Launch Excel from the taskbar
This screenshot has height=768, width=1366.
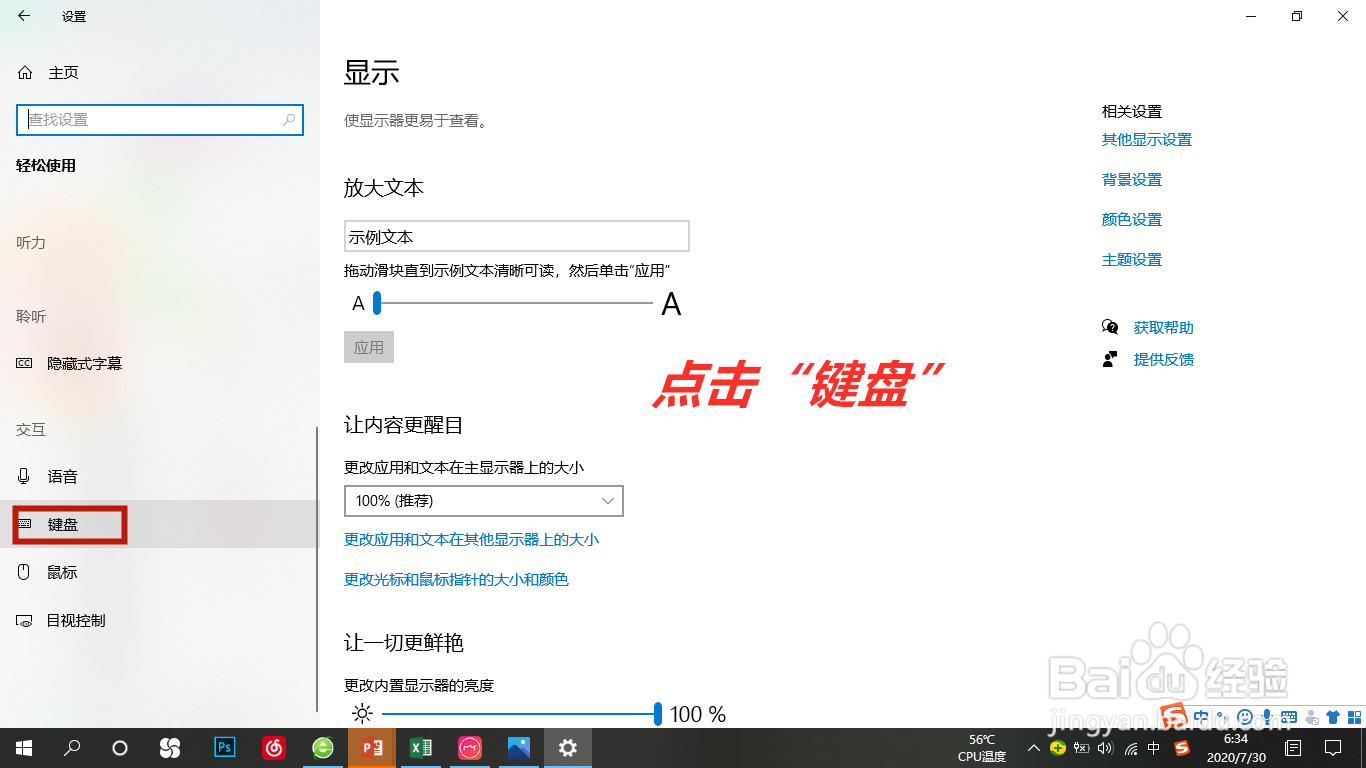[420, 747]
